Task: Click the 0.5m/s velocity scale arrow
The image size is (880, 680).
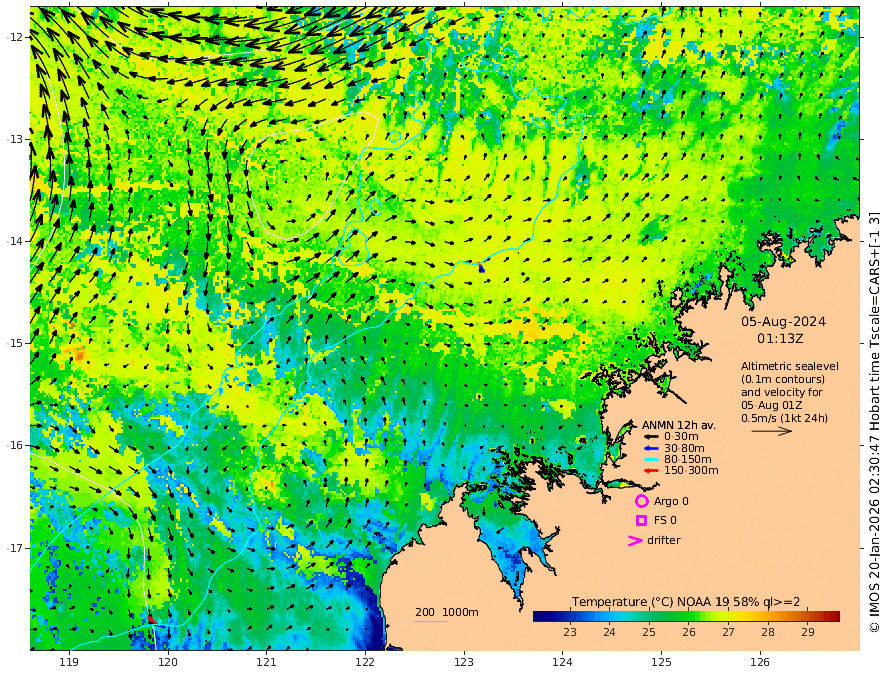Action: pyautogui.click(x=772, y=431)
